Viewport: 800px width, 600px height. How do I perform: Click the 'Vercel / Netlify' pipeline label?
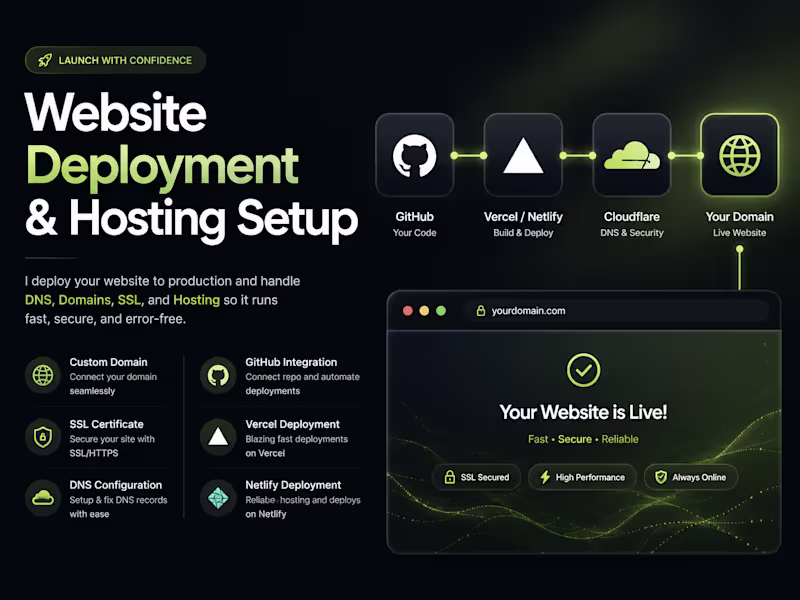(523, 217)
